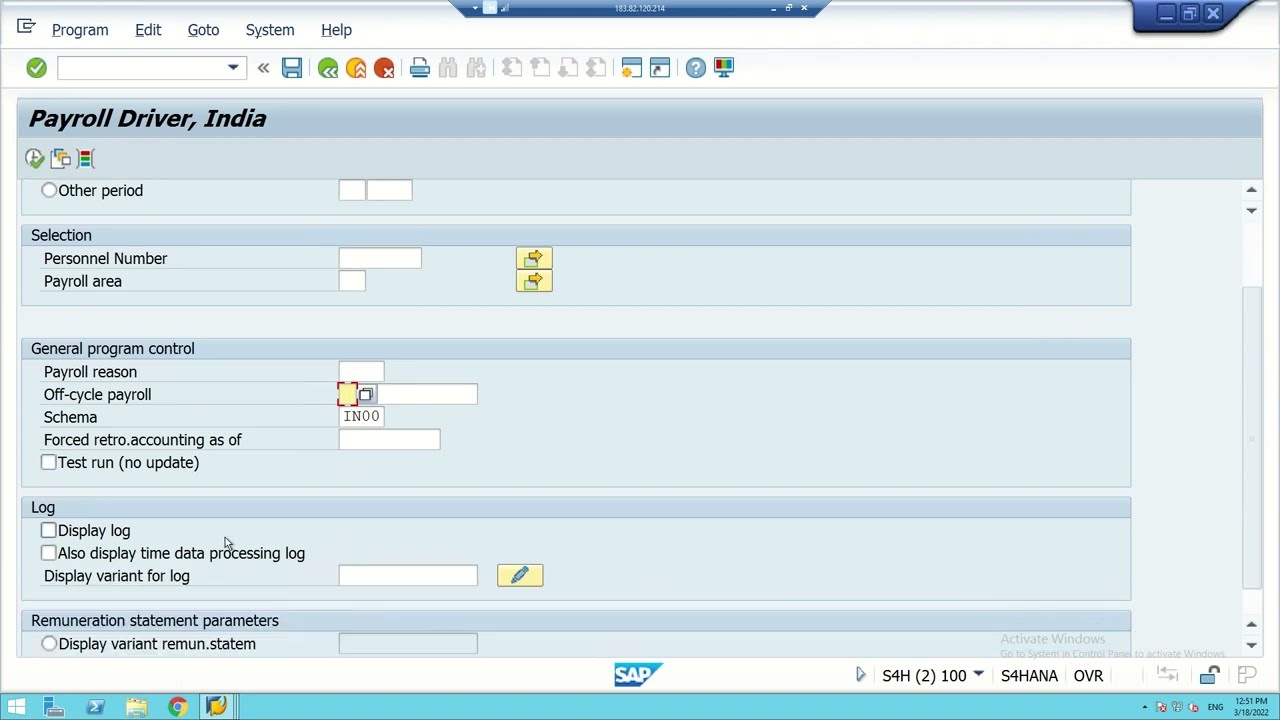Click the Payroll area input field

pyautogui.click(x=352, y=281)
